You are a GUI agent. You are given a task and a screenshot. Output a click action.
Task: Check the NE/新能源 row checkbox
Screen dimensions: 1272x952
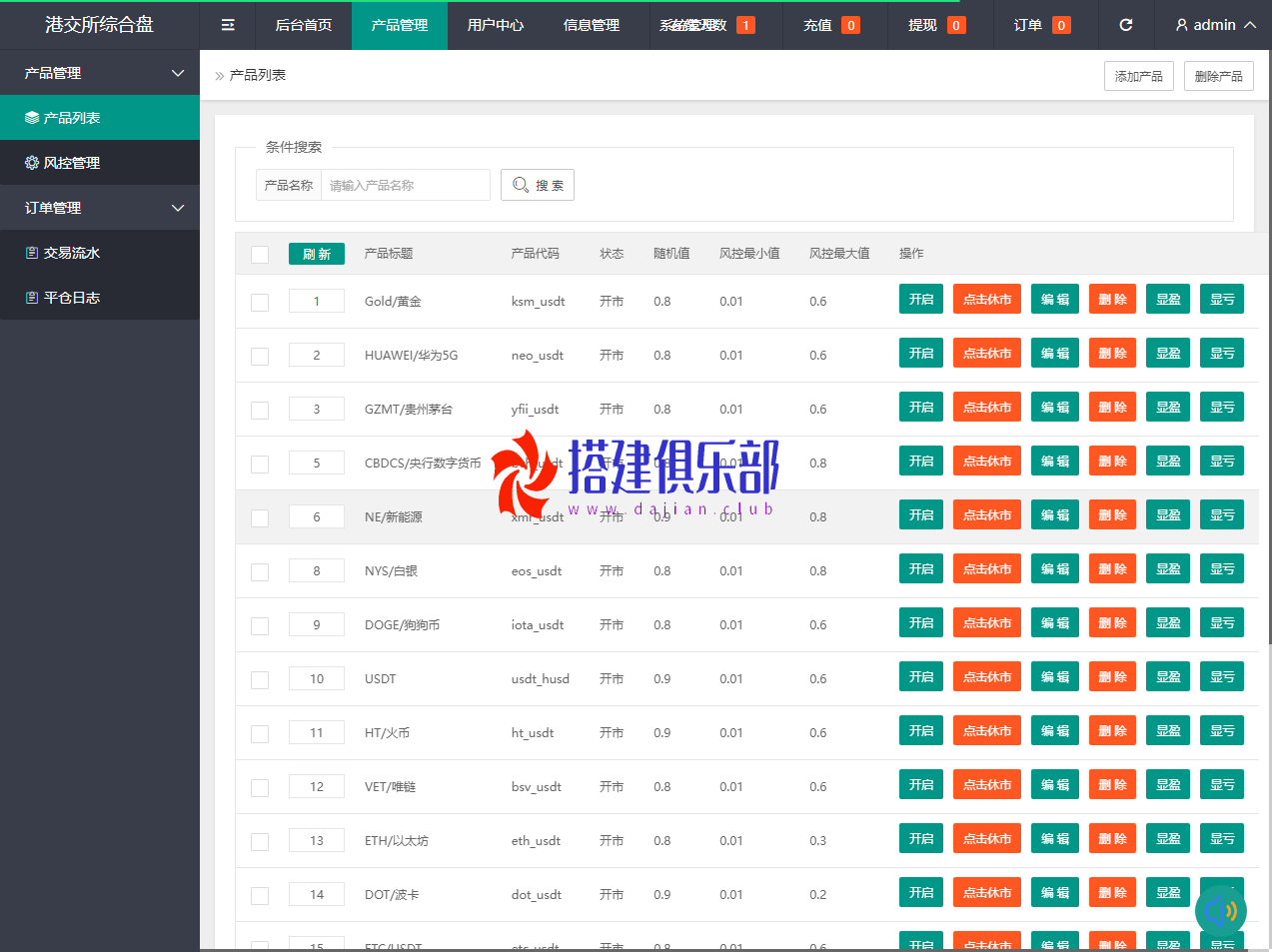(x=260, y=517)
